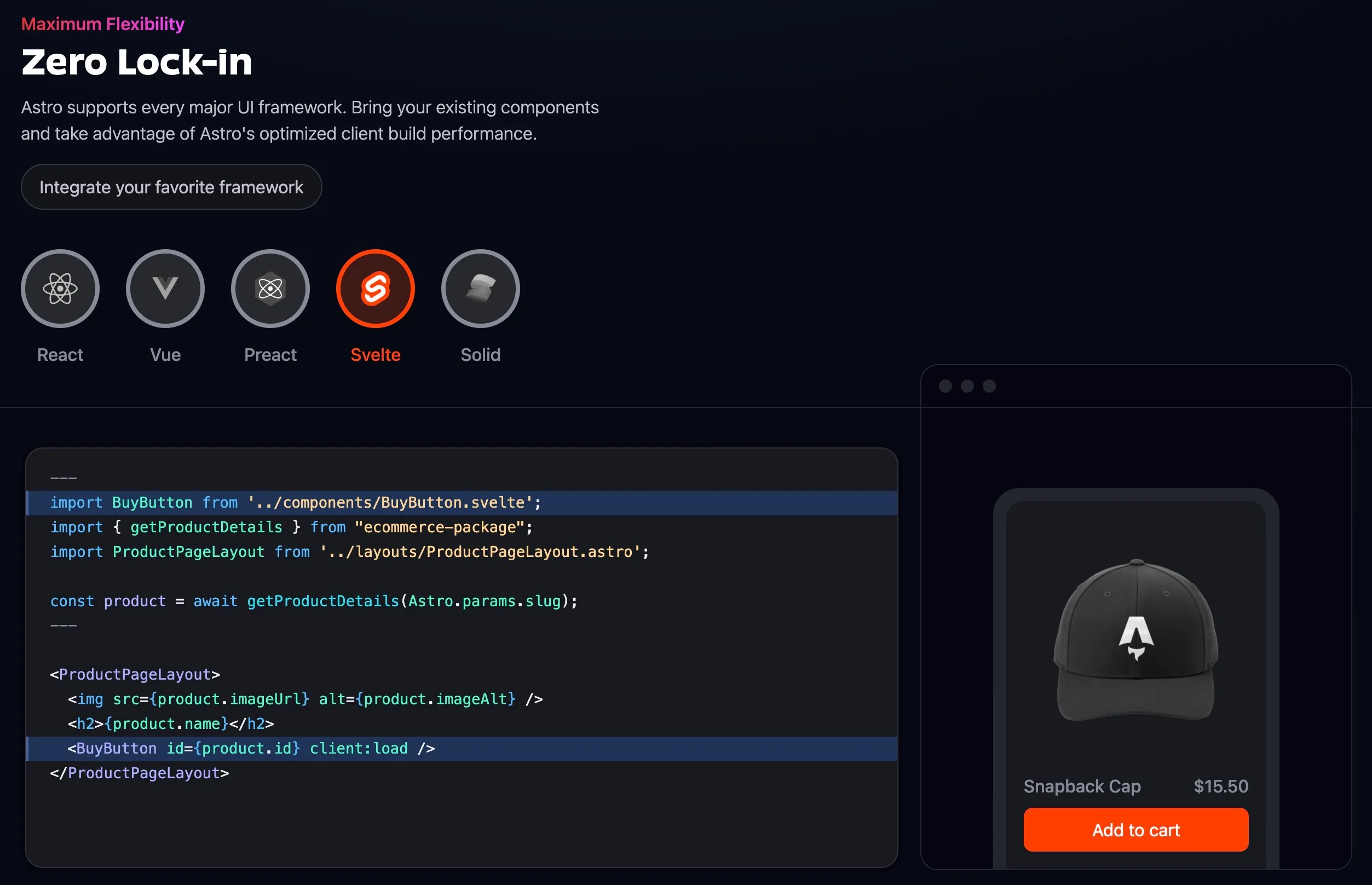Click the highlighted 'client:load' BuyButton line
Image resolution: width=1372 pixels, height=885 pixels.
click(x=462, y=749)
